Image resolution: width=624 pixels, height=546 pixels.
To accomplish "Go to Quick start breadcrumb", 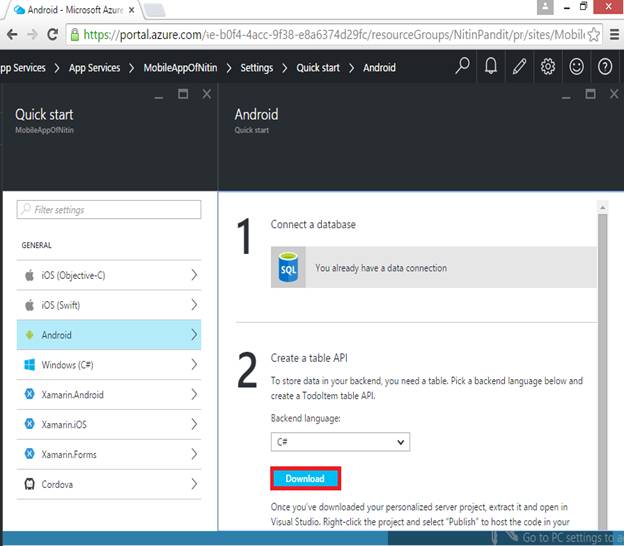I will click(x=318, y=68).
